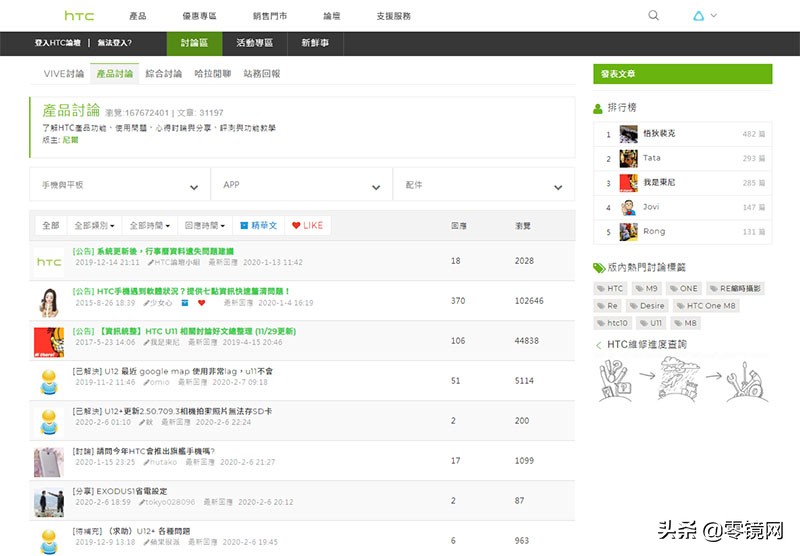800x556 pixels.
Task: Switch to 討論區 tab
Action: tap(194, 43)
